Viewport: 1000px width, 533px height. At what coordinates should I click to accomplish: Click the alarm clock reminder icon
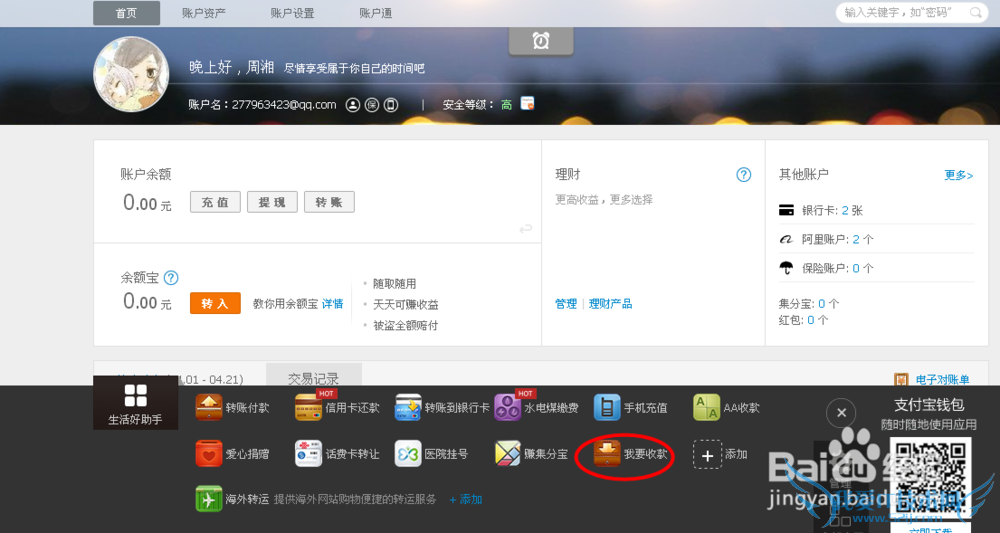click(541, 41)
